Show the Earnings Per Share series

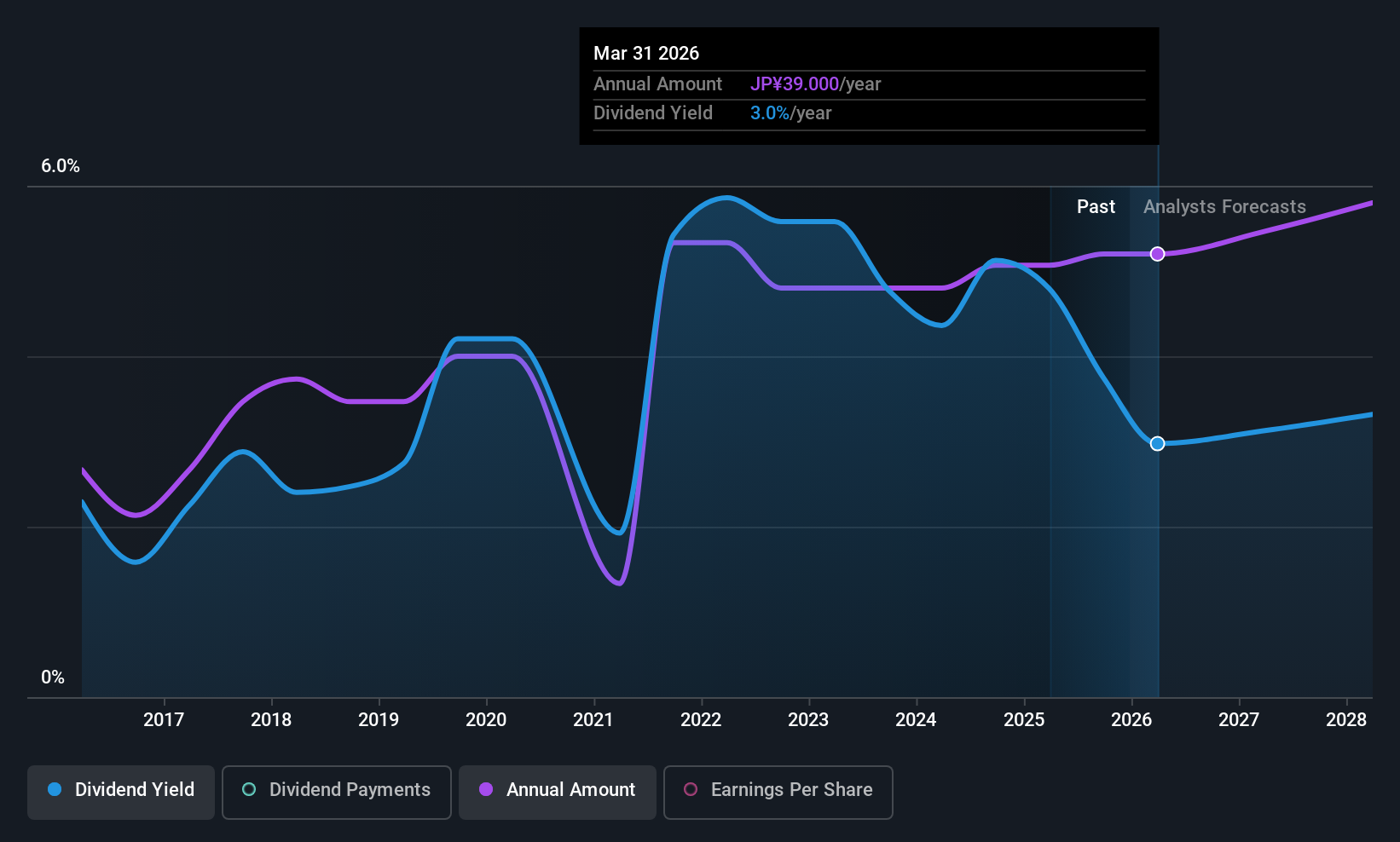point(778,792)
